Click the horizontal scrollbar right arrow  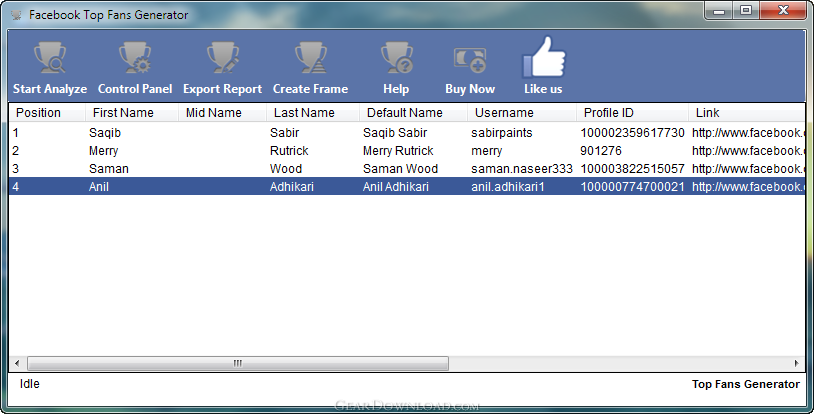(x=797, y=363)
